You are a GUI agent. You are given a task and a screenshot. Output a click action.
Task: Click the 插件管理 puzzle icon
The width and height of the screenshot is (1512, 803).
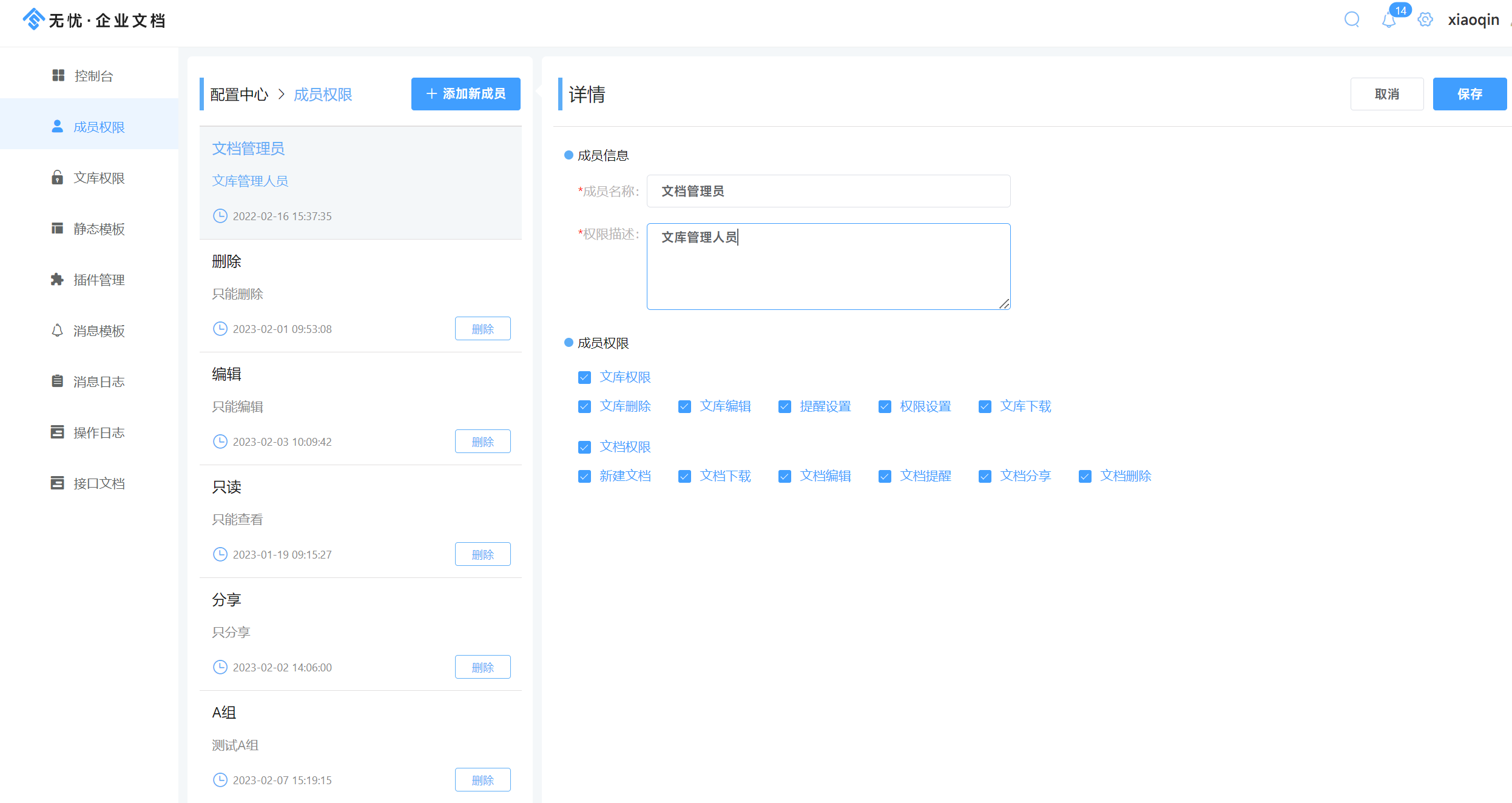click(x=57, y=279)
